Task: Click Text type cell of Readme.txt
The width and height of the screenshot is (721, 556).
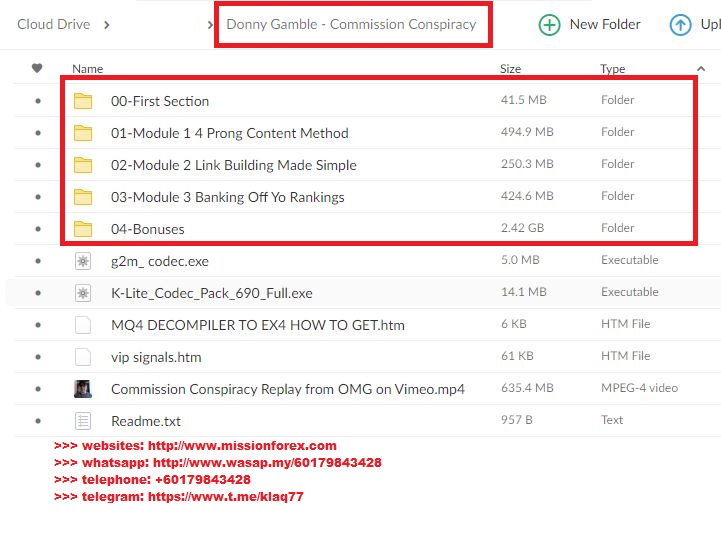Action: [x=612, y=419]
